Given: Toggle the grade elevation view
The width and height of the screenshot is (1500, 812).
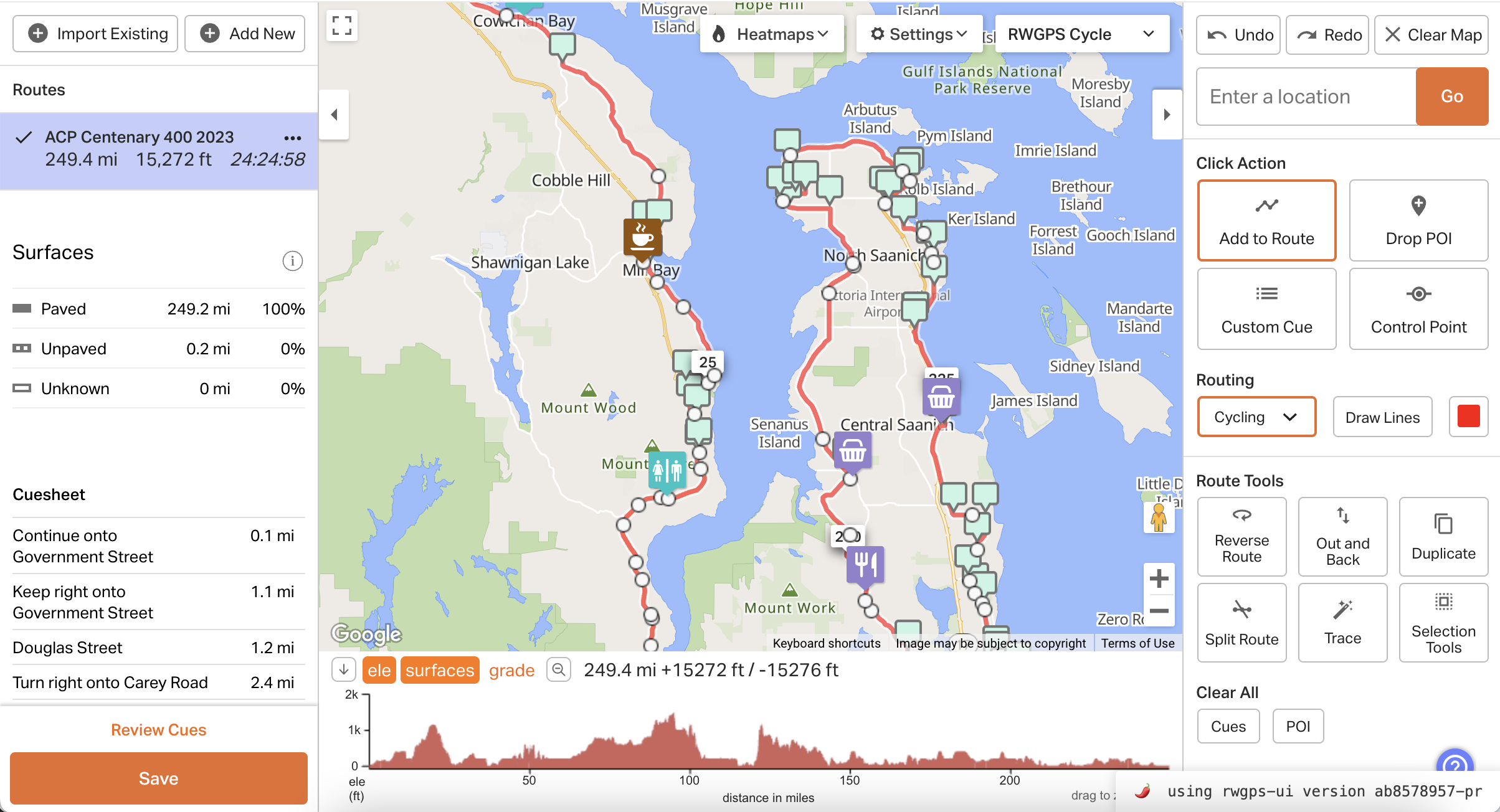Looking at the screenshot, I should (511, 670).
